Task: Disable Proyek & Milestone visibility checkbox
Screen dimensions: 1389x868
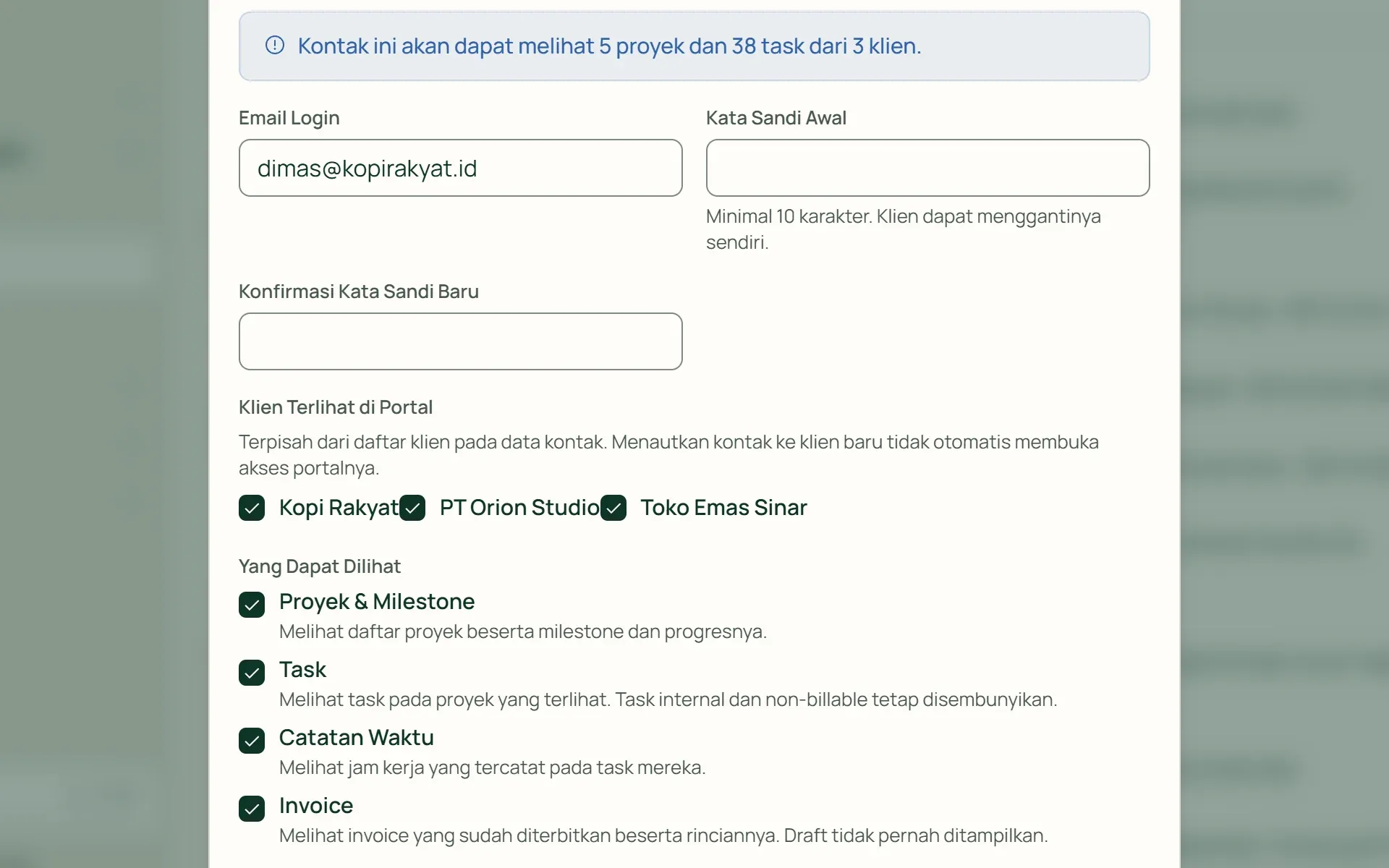Action: coord(252,605)
